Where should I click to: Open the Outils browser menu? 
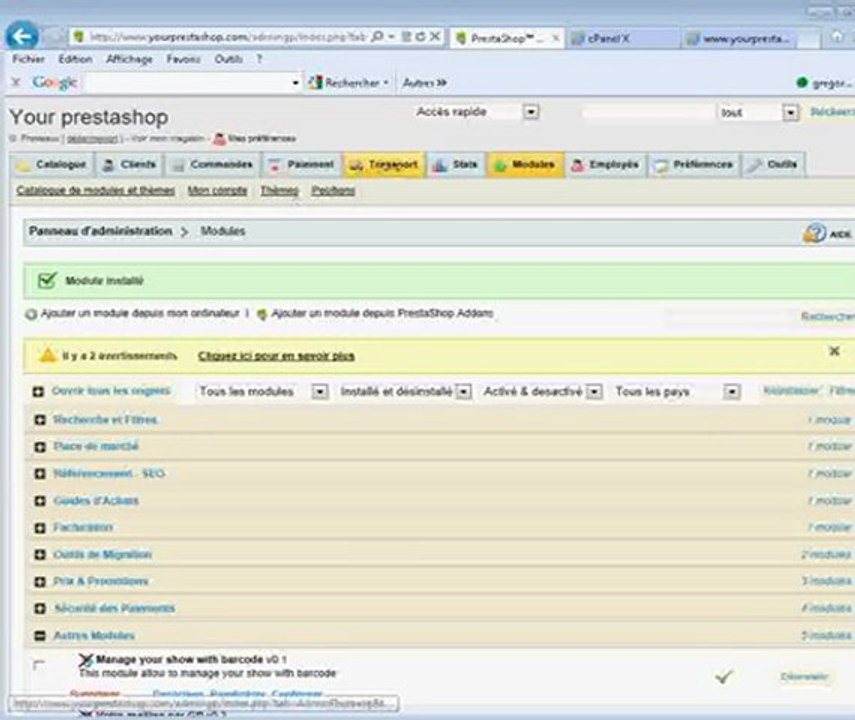tap(228, 59)
